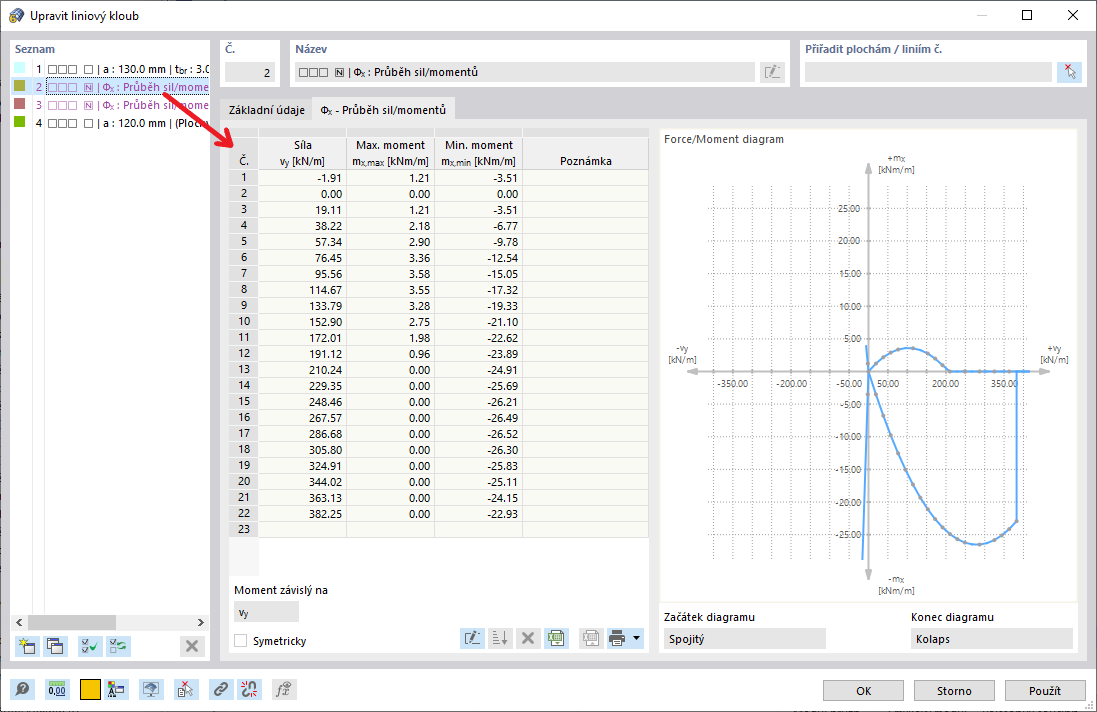Click edit name icon beside Název

pyautogui.click(x=772, y=72)
